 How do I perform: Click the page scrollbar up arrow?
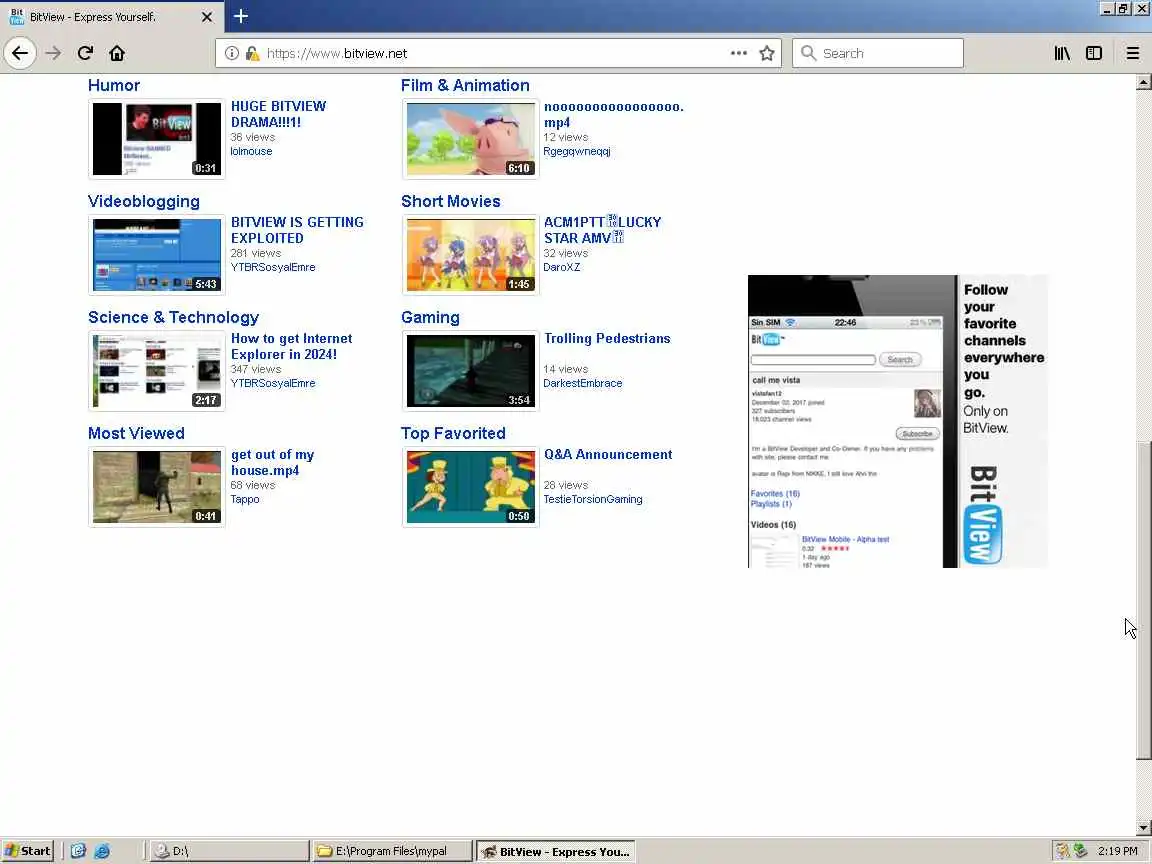coord(1143,82)
